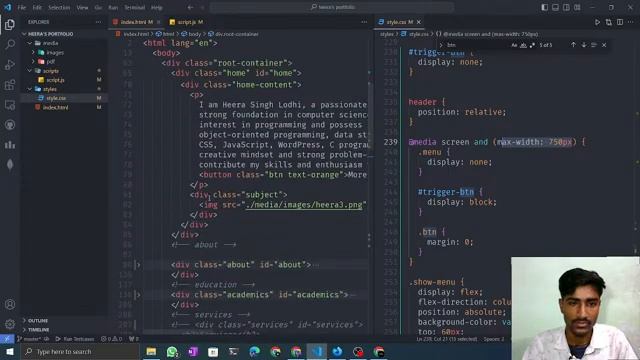Close the style.css tab
The image size is (640, 360).
[419, 22]
